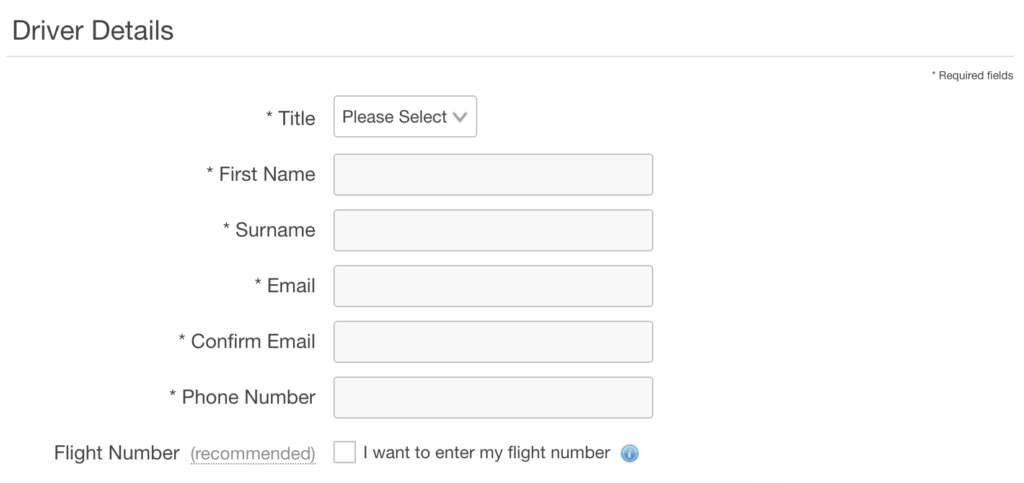1024x483 pixels.
Task: Click the 'Driver Details' section heading
Action: tap(93, 31)
